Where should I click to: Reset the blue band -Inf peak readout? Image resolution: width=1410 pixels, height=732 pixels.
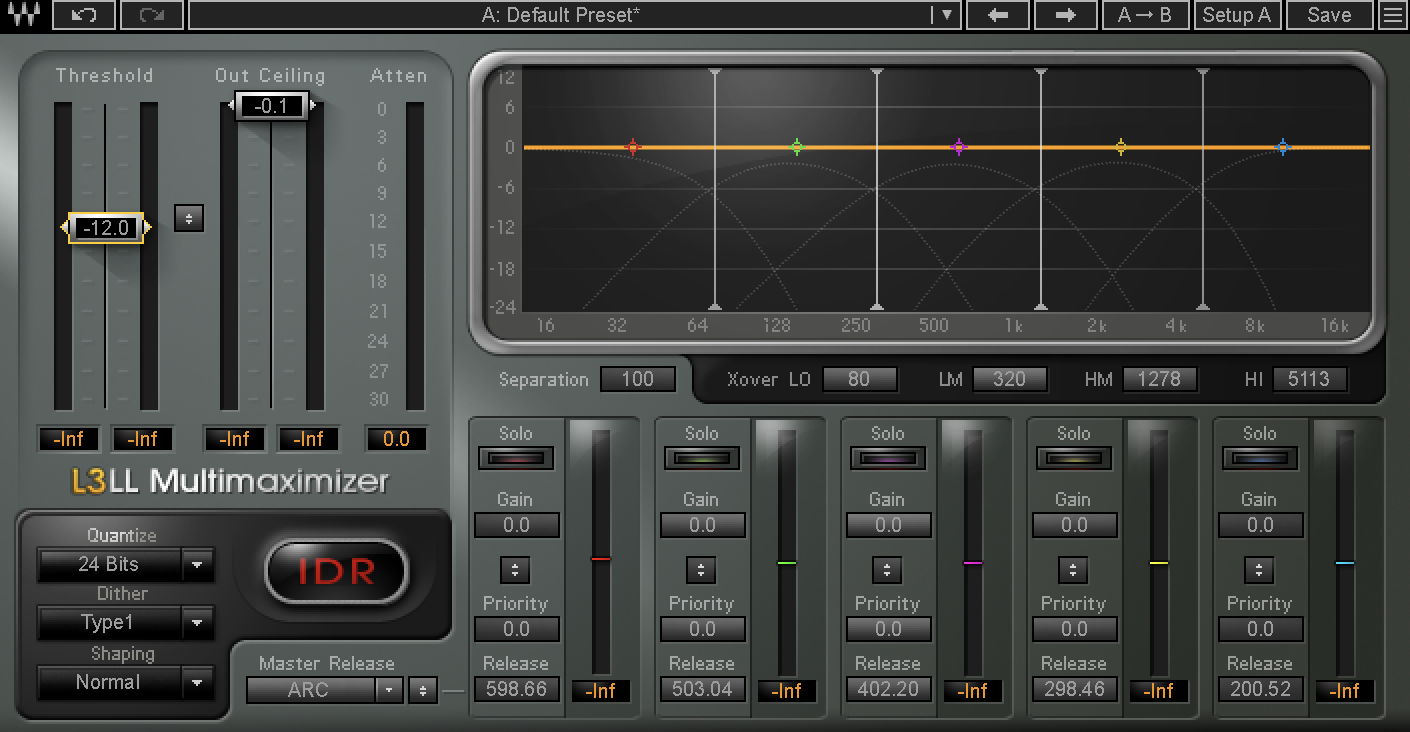coord(1345,691)
